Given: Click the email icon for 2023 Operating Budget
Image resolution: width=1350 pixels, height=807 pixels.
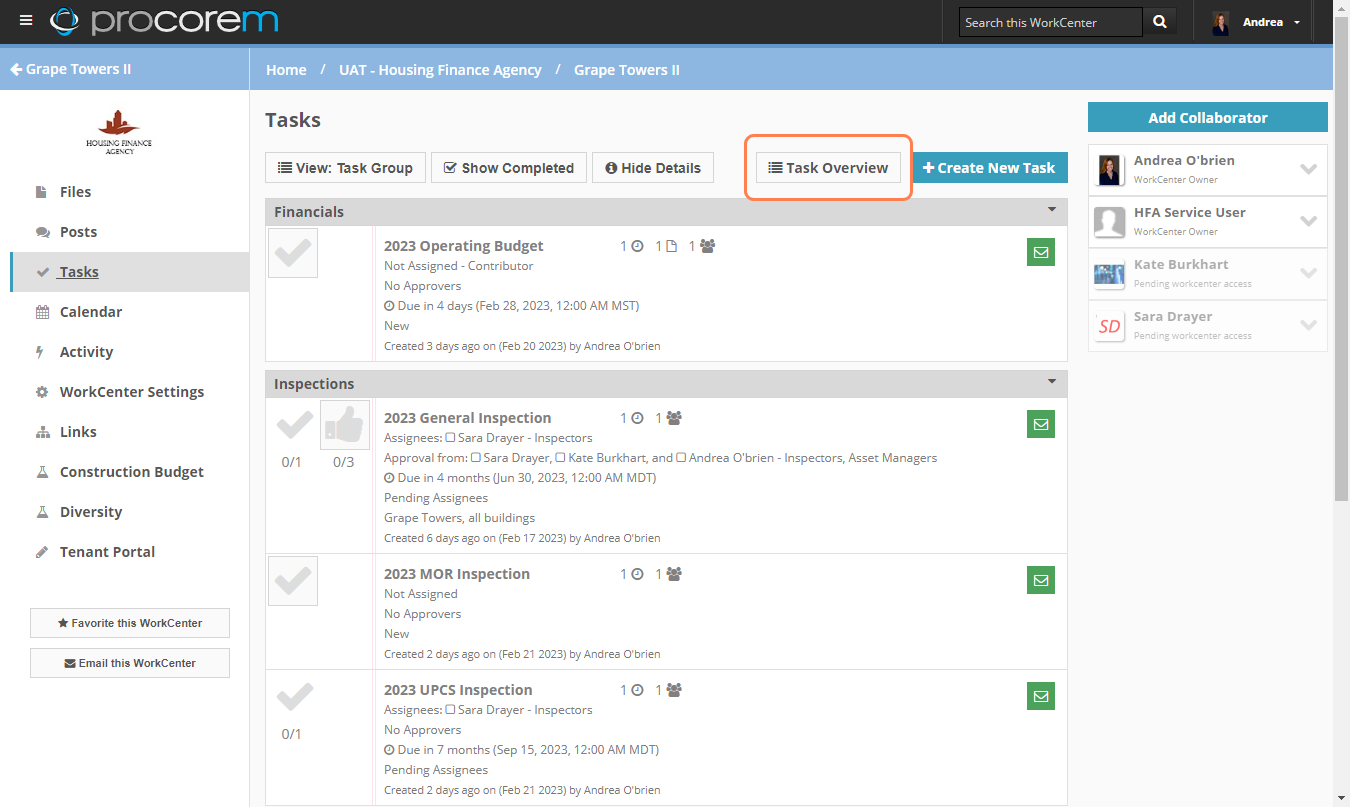Looking at the screenshot, I should pyautogui.click(x=1040, y=252).
